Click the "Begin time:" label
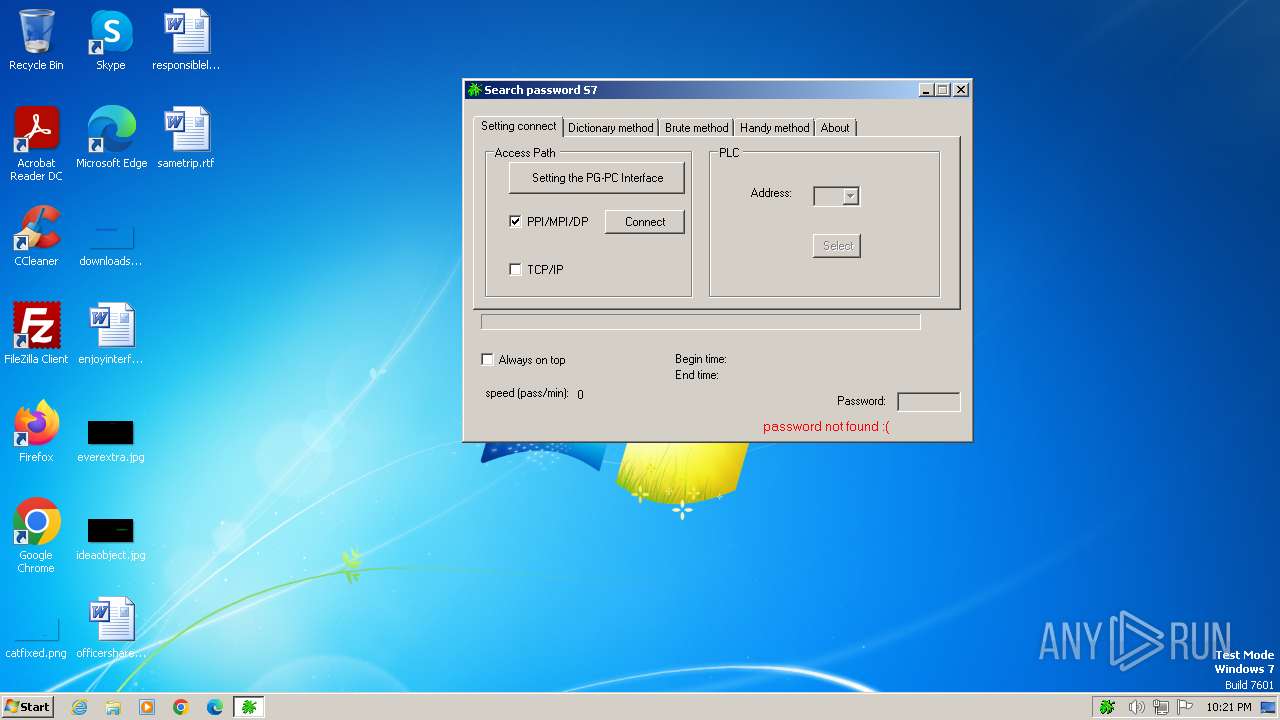 701,359
